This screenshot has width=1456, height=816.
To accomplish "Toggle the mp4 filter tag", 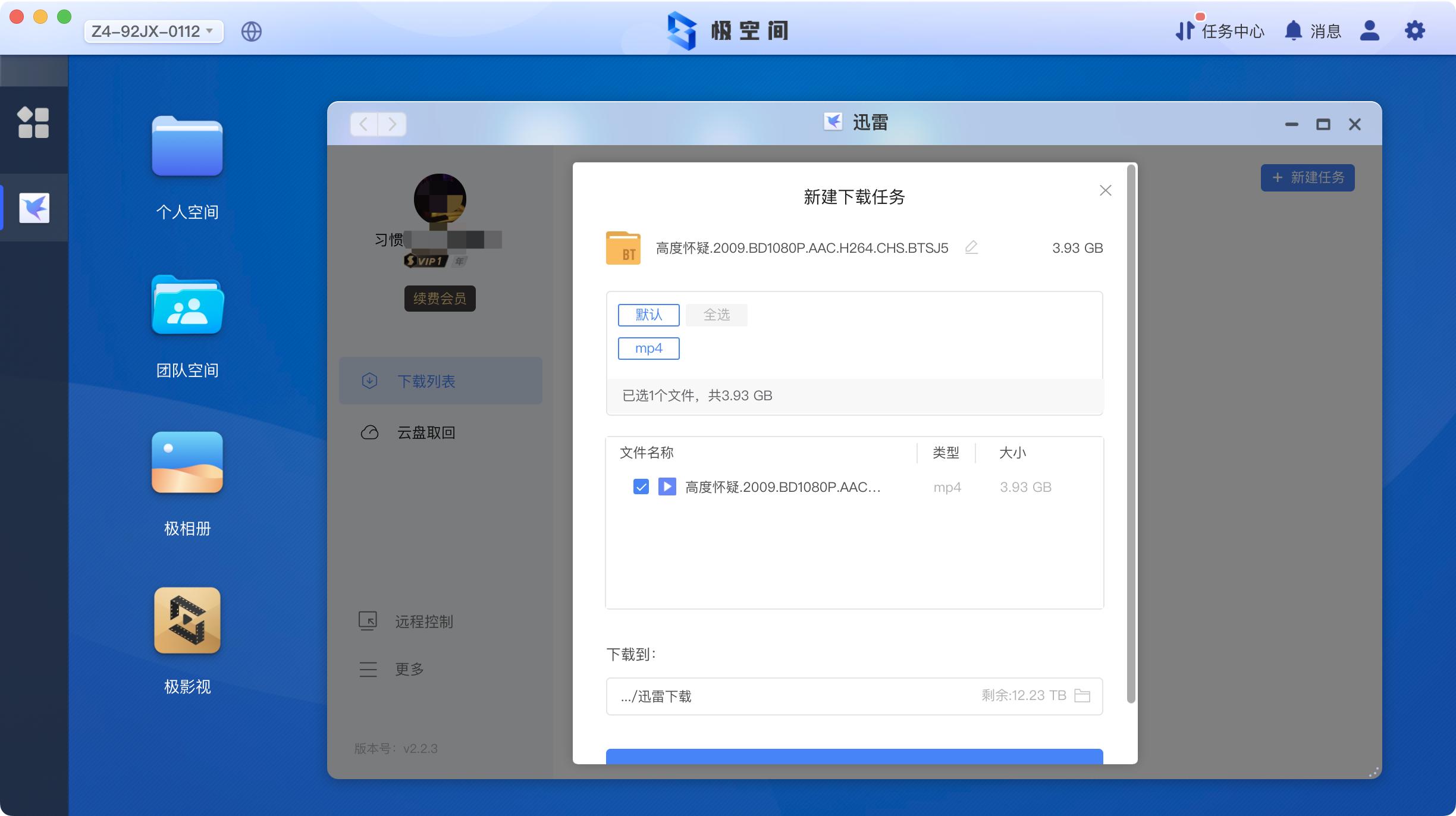I will (648, 348).
